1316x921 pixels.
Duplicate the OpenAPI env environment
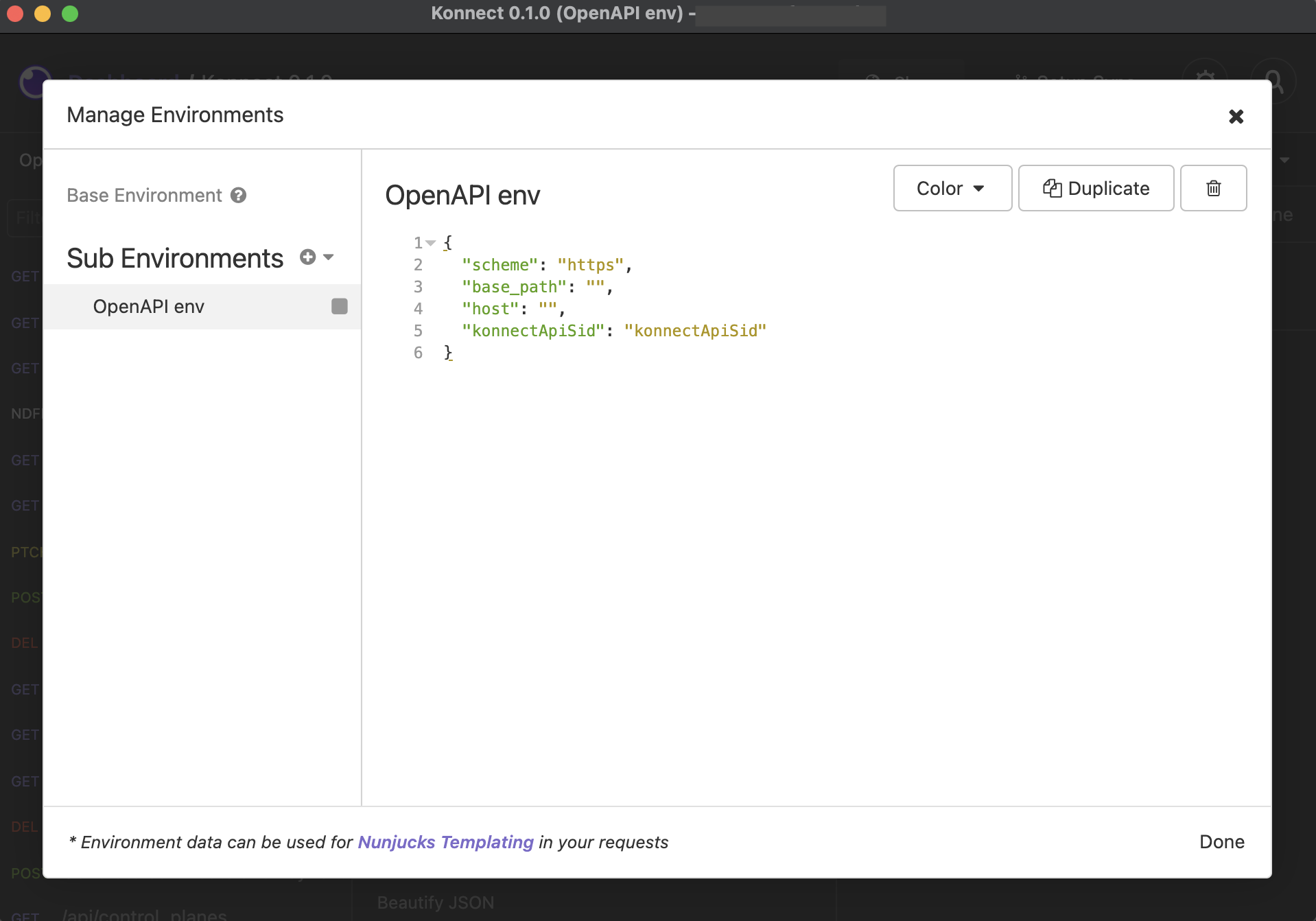[1095, 187]
